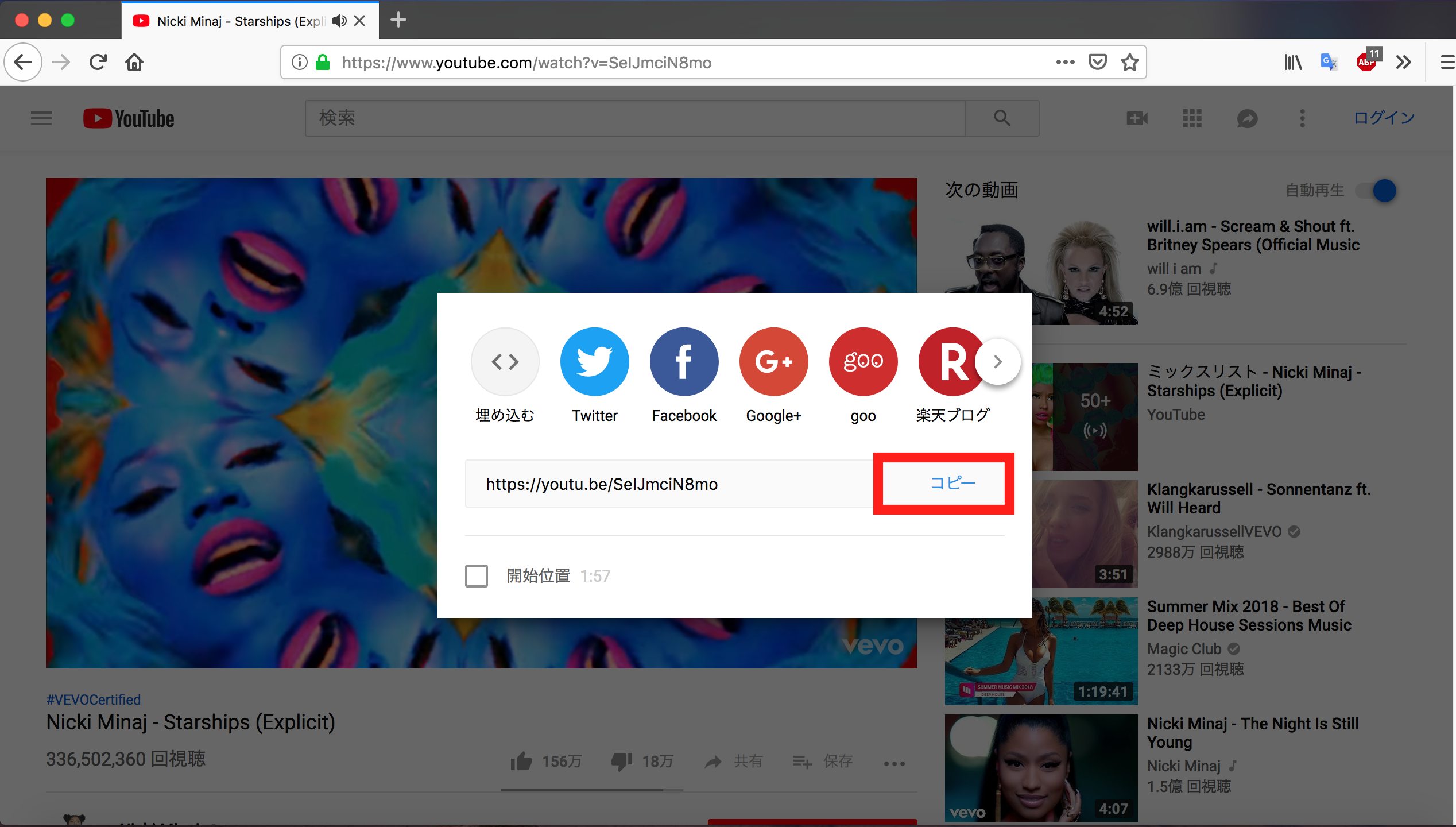Select the goo share icon
The image size is (1456, 827).
click(x=863, y=362)
